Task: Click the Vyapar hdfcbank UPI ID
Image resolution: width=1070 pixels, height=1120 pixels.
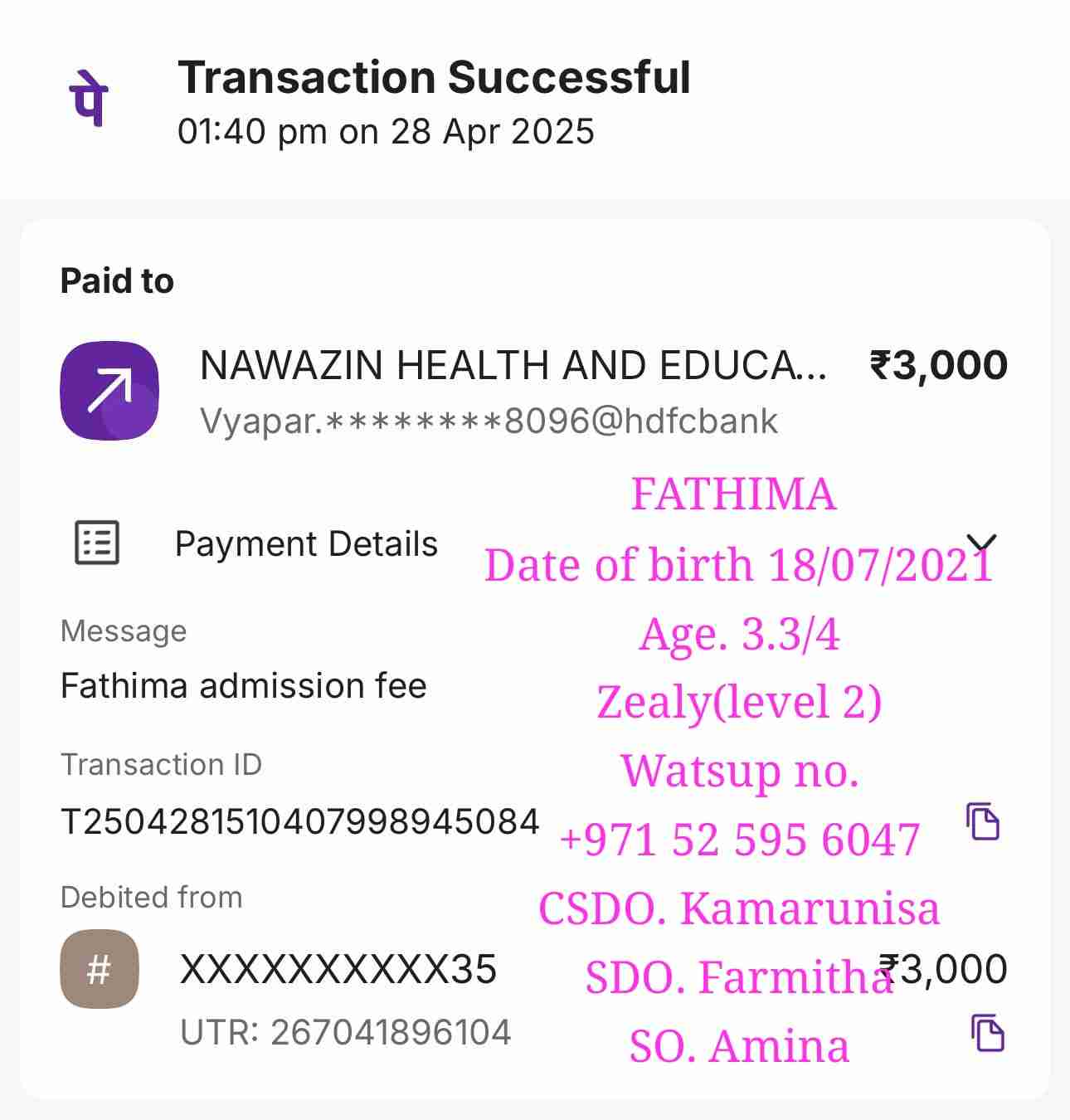Action: [x=489, y=421]
